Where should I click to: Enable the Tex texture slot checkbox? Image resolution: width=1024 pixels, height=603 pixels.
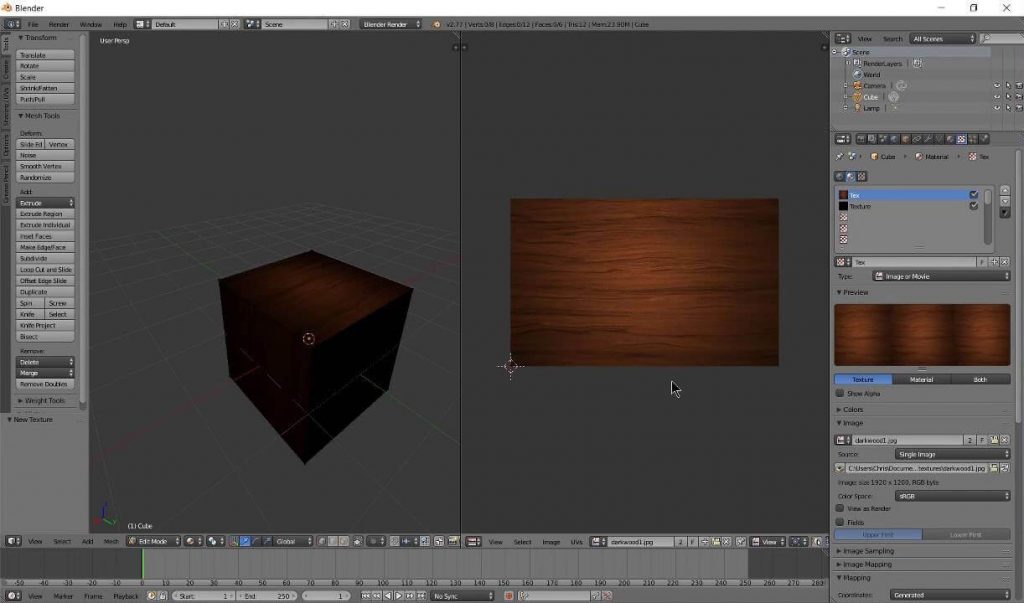(974, 194)
